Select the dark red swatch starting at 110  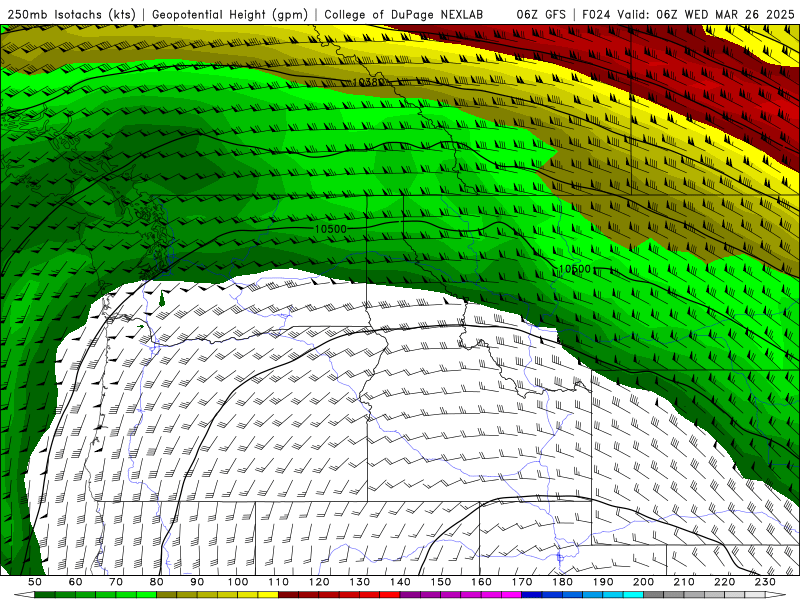[x=289, y=595]
